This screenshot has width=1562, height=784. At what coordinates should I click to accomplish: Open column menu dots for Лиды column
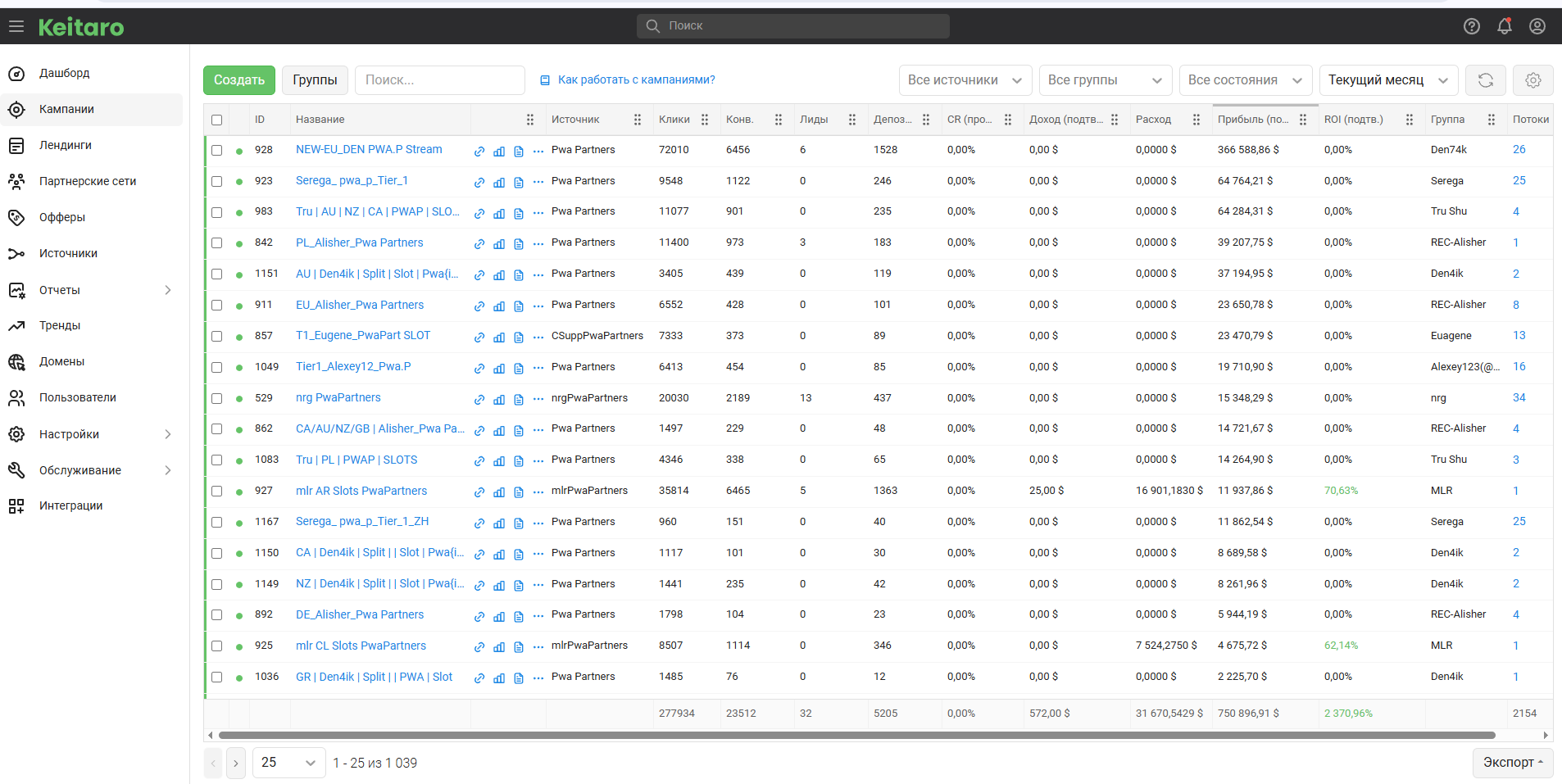852,120
